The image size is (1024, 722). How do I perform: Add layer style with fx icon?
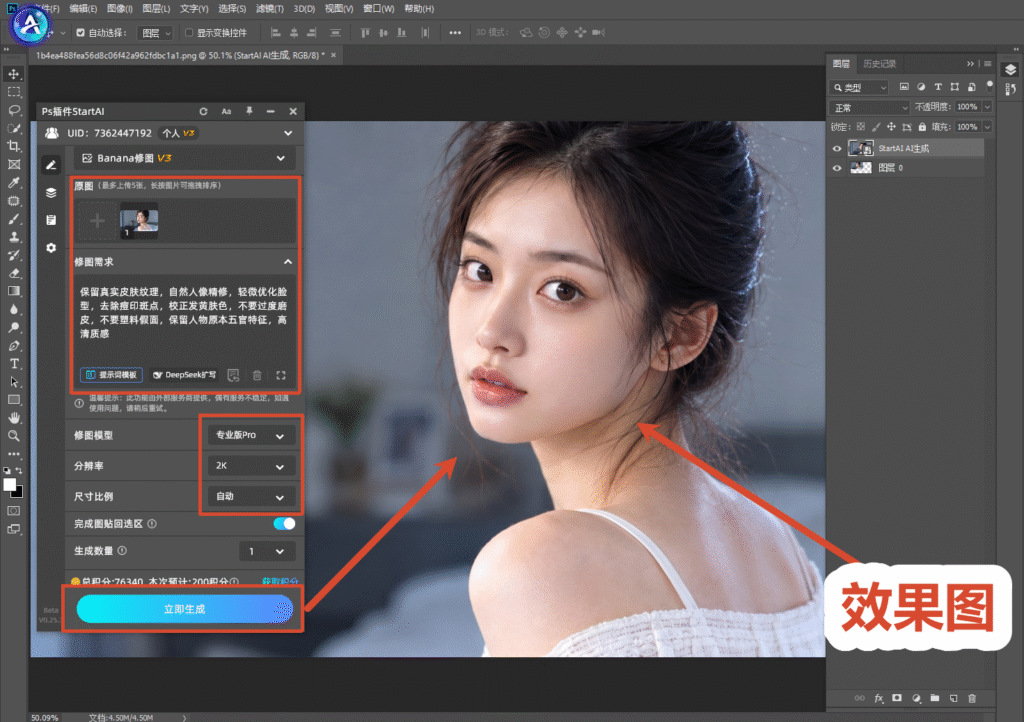[x=878, y=698]
